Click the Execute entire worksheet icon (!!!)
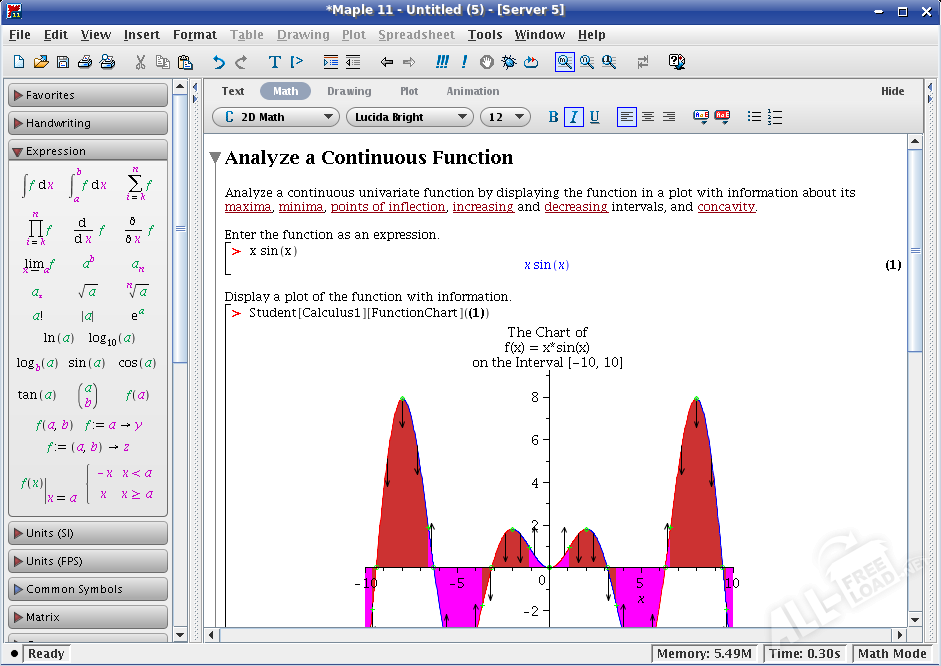 (442, 62)
